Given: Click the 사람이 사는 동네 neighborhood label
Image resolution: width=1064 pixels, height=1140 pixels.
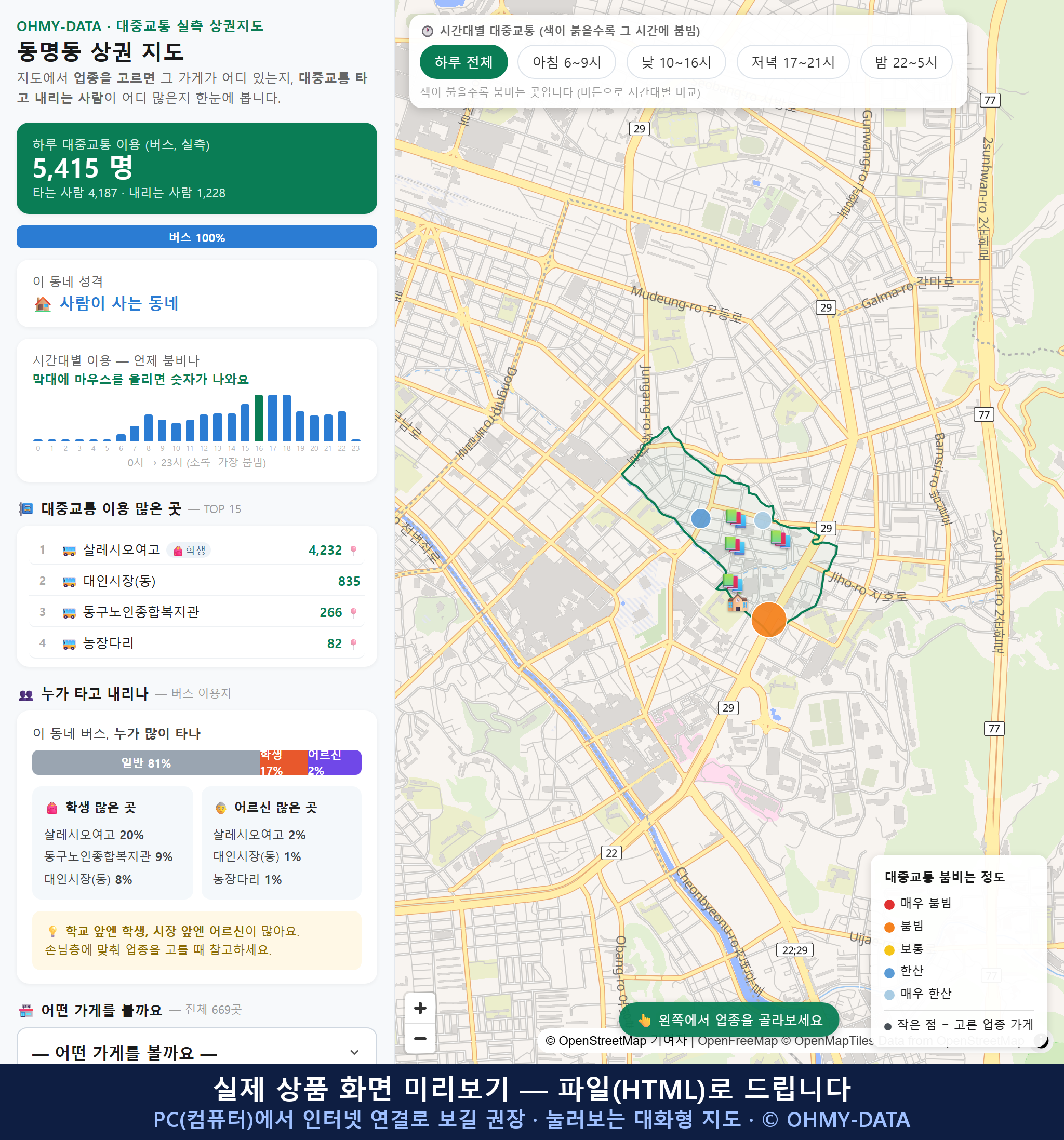Looking at the screenshot, I should tap(119, 303).
